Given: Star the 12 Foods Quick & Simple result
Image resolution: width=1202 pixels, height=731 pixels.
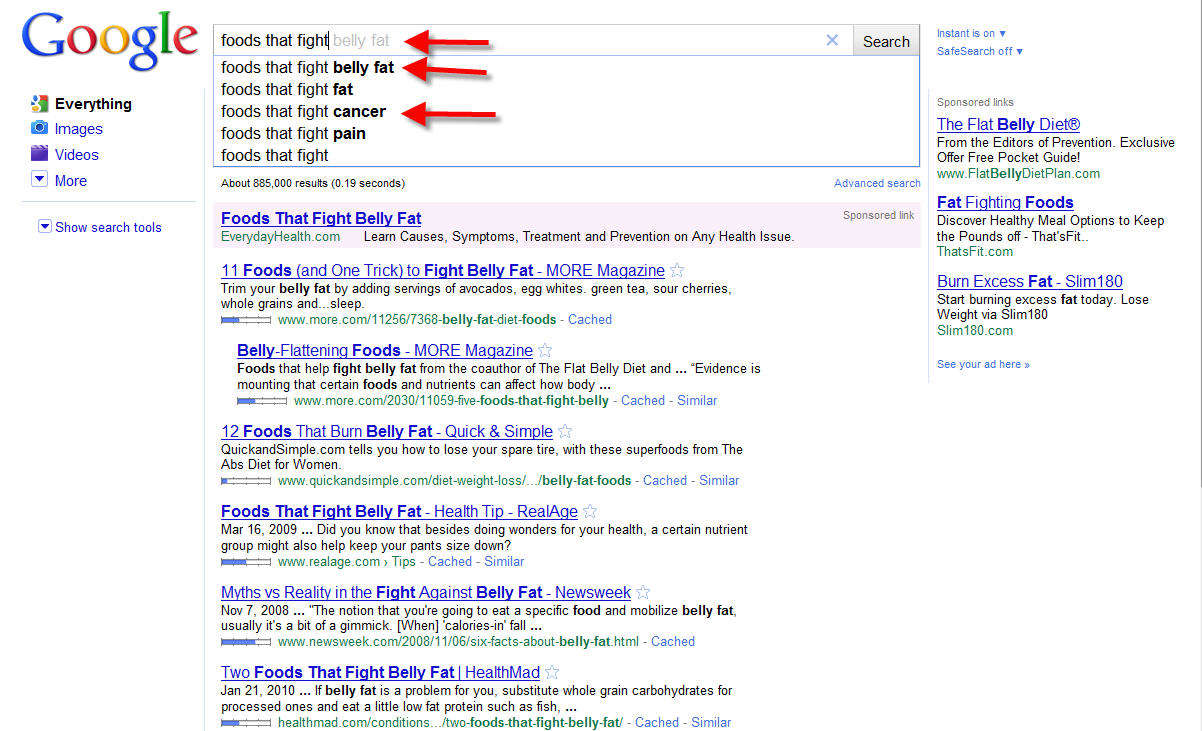Looking at the screenshot, I should [x=565, y=432].
